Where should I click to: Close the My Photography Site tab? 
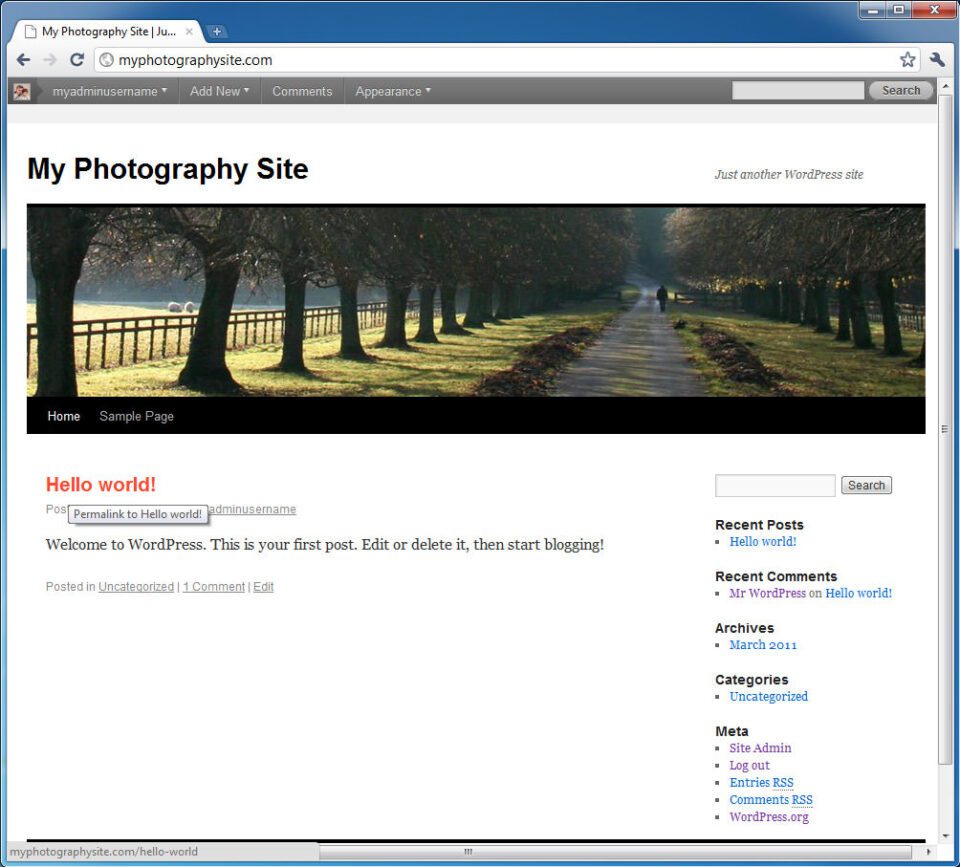[x=189, y=31]
